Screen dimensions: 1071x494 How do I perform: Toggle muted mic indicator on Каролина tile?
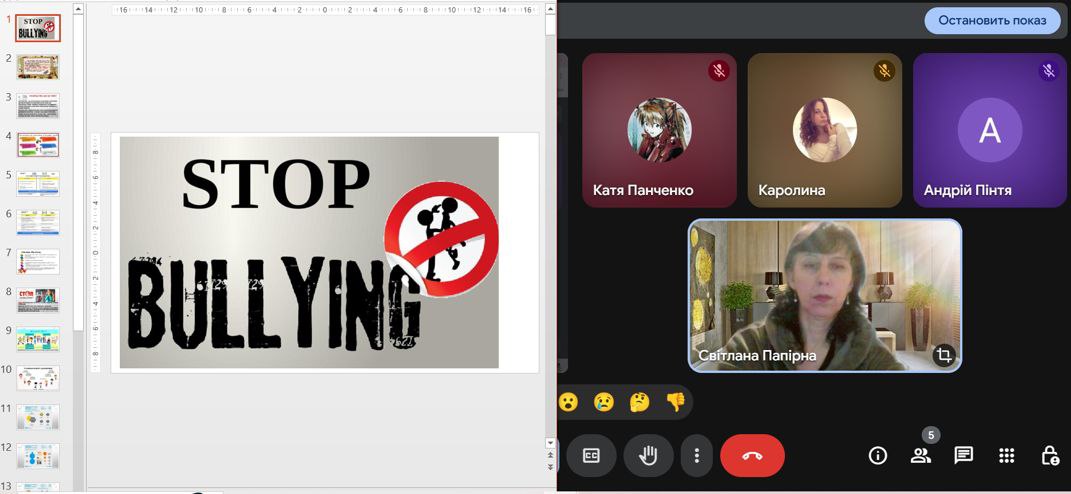[883, 71]
